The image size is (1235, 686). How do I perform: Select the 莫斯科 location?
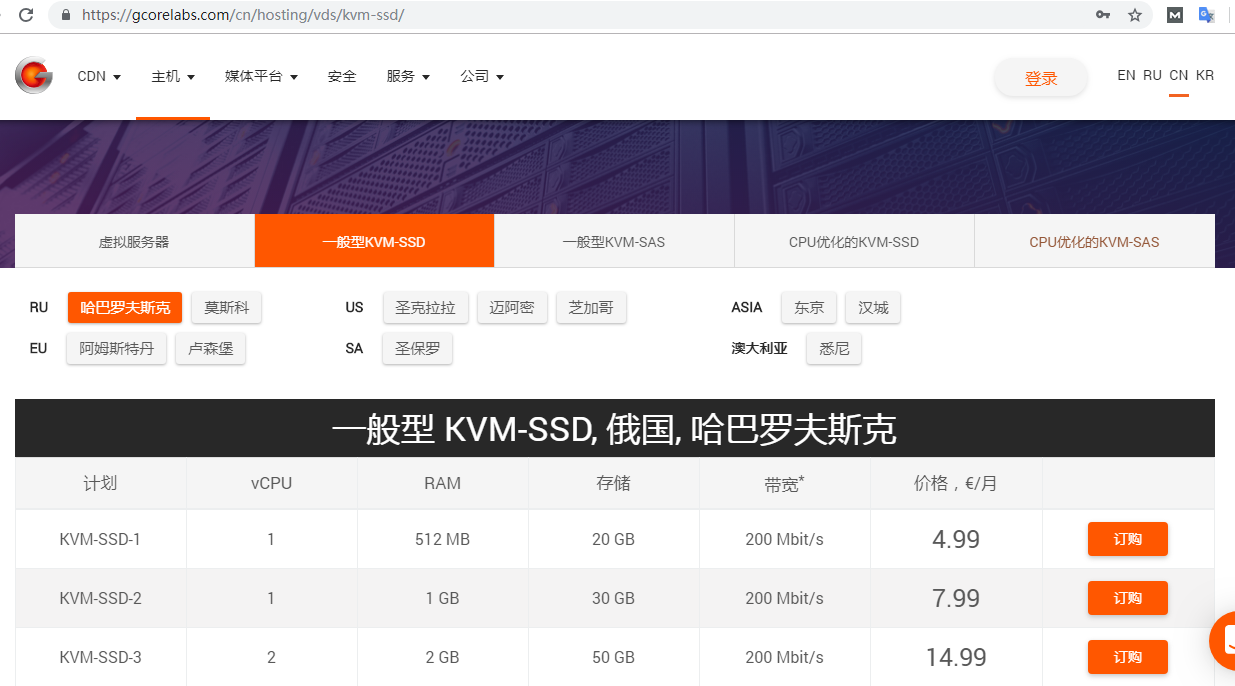[x=227, y=307]
